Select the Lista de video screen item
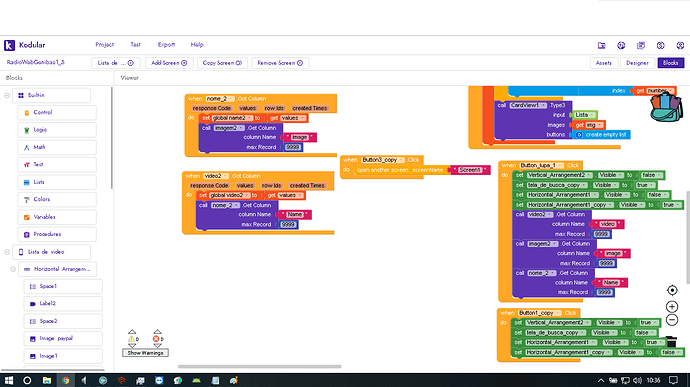This screenshot has width=690, height=387. 51,252
